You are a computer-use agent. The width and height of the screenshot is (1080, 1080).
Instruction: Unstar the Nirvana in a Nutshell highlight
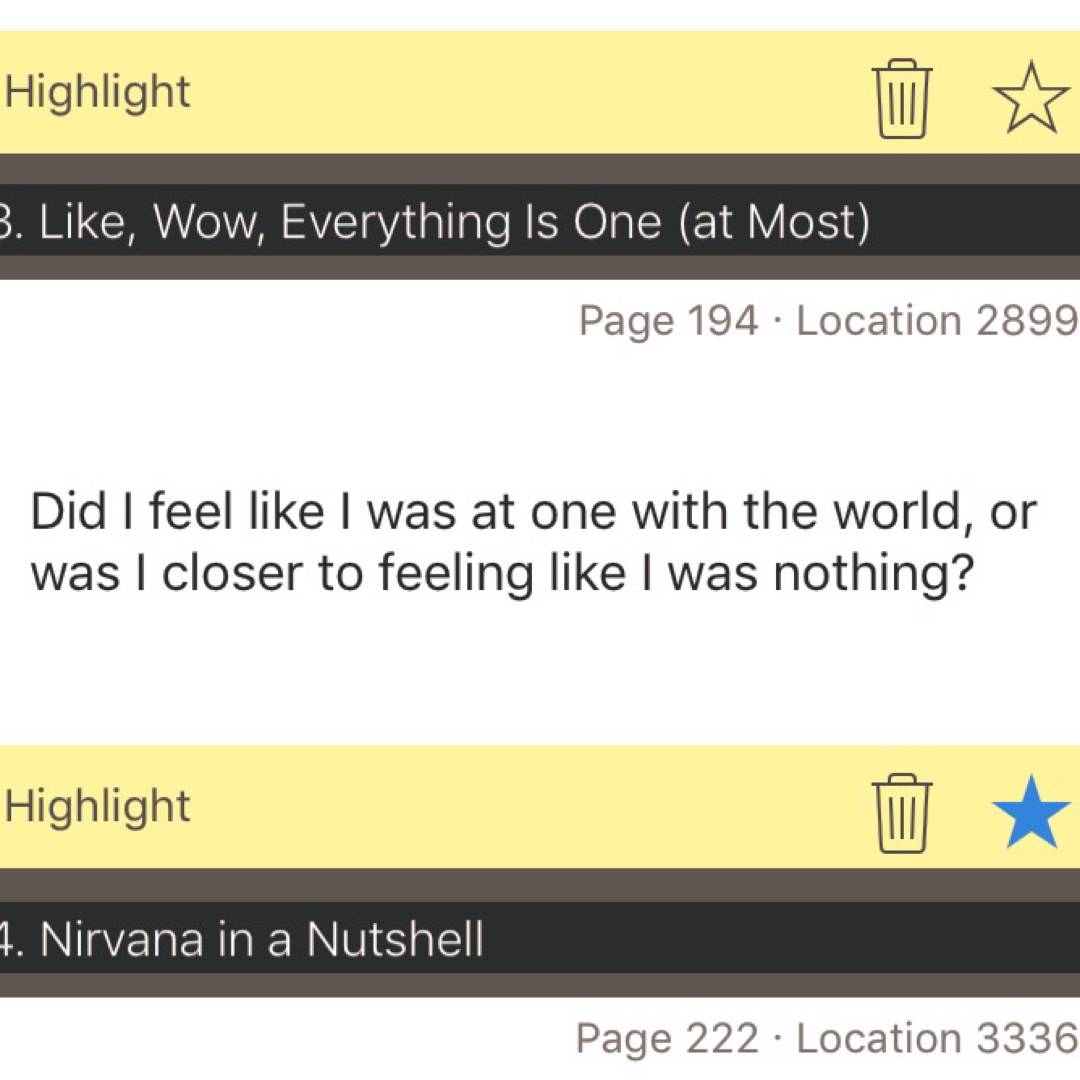1030,812
